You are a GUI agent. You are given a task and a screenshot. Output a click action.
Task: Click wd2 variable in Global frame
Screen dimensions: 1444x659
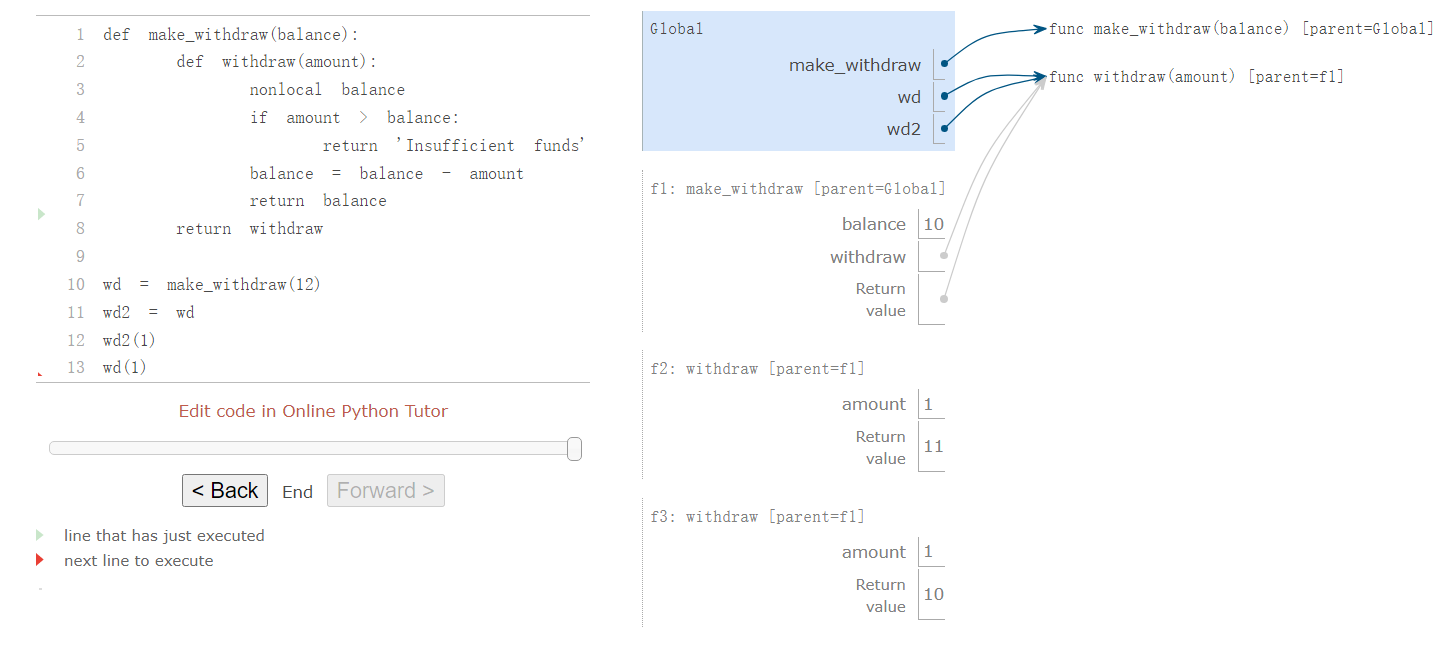tap(904, 129)
